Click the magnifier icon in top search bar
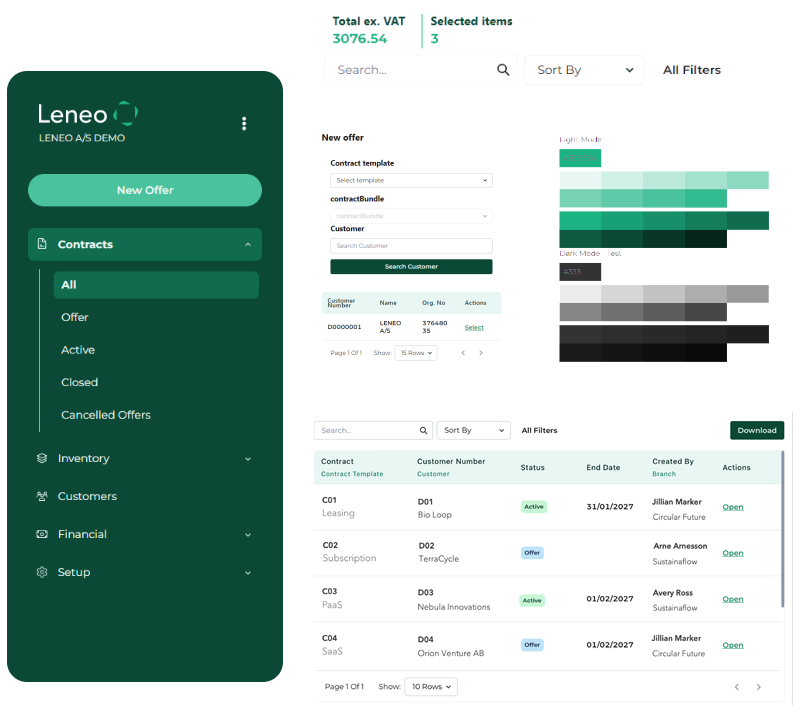The height and width of the screenshot is (714, 795). pos(503,70)
